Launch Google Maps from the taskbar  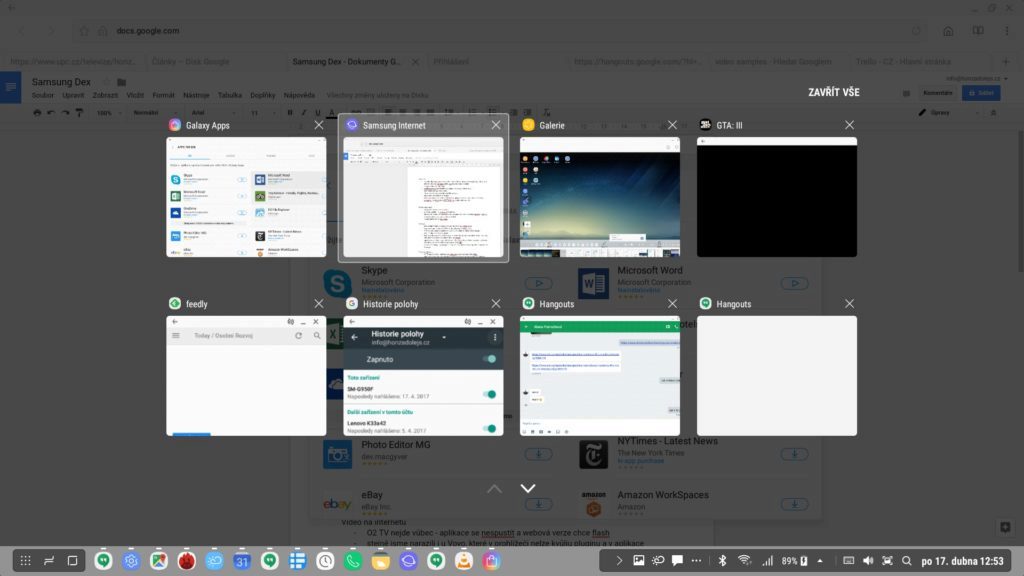[159, 561]
